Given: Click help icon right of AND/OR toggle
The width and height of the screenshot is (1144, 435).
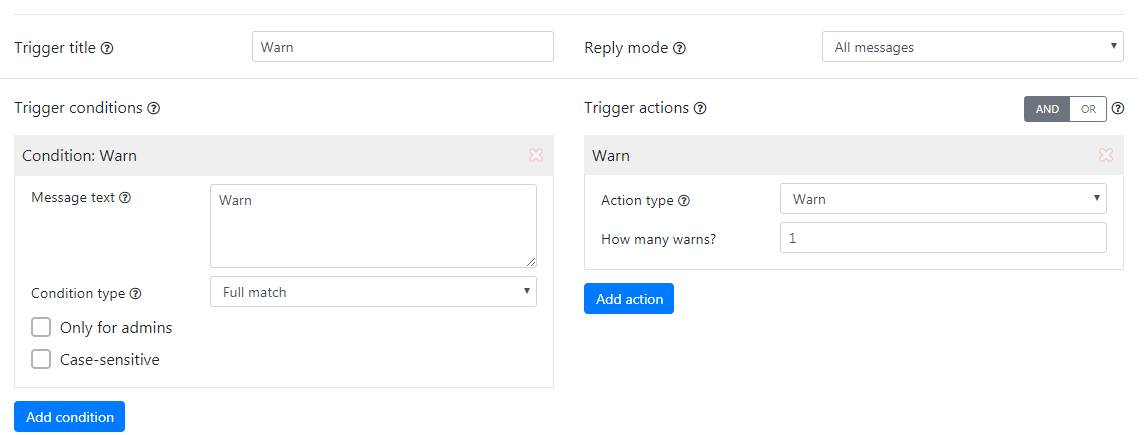Looking at the screenshot, I should click(1118, 109).
